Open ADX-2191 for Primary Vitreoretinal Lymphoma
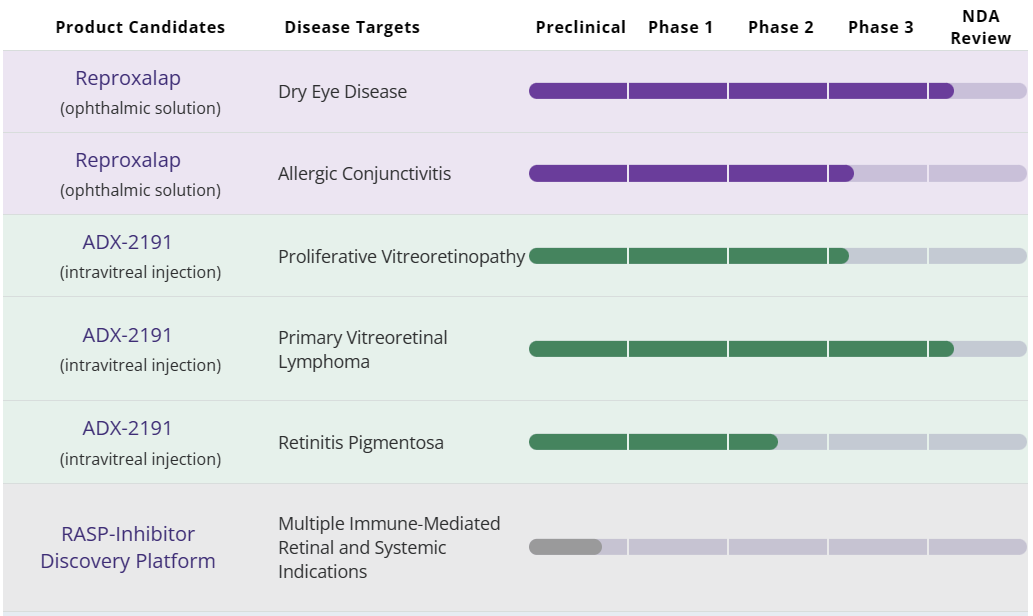The image size is (1033, 616). 128,335
